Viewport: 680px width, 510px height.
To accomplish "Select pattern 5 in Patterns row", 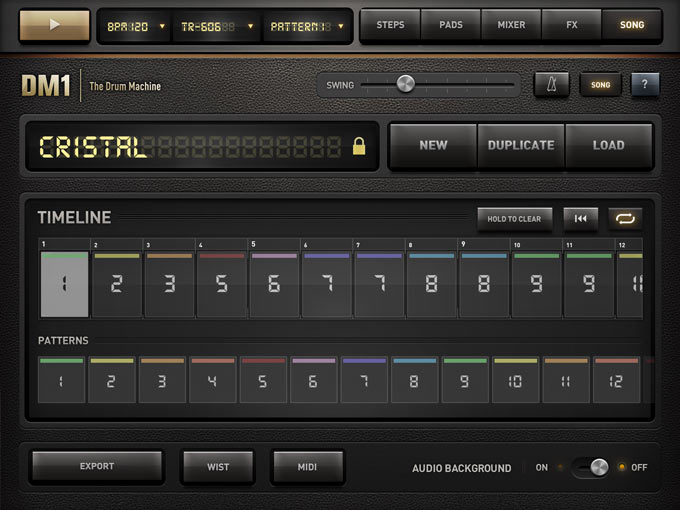I will click(264, 380).
